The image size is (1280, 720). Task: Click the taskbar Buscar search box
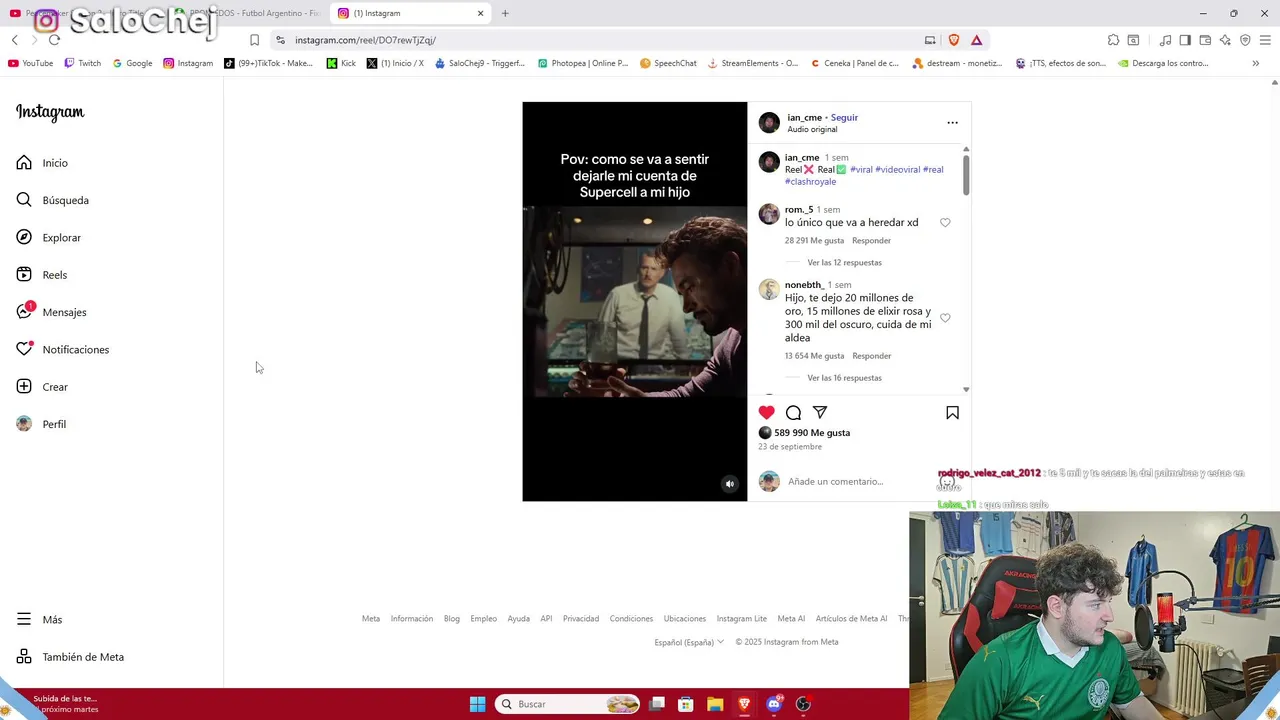[568, 704]
